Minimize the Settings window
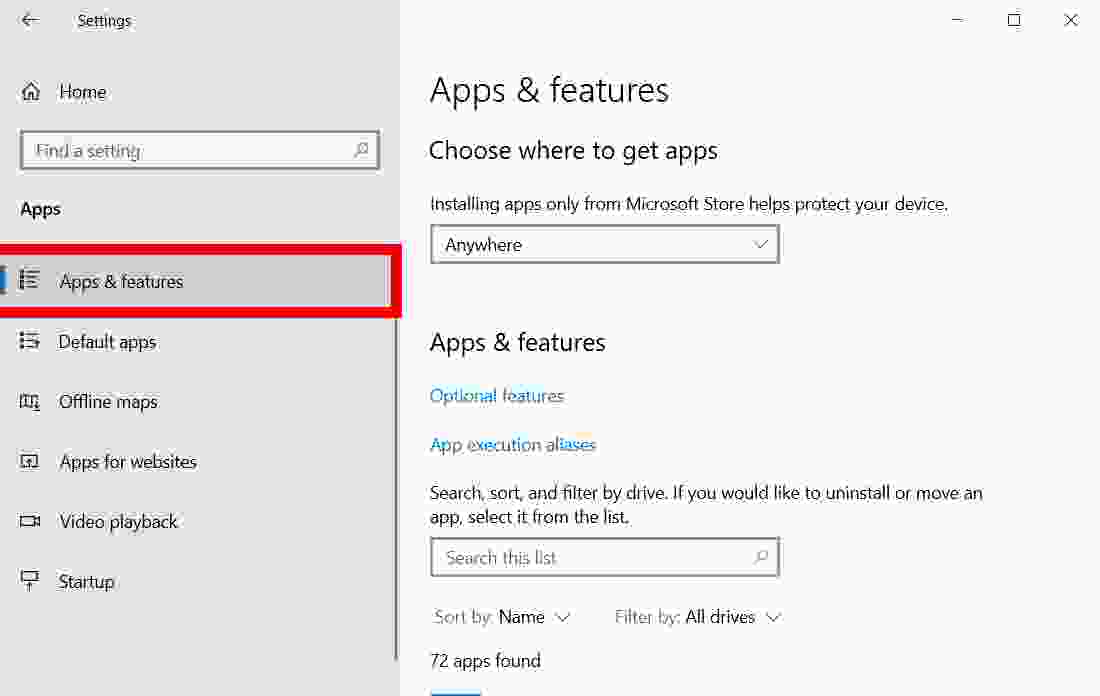 coord(958,20)
